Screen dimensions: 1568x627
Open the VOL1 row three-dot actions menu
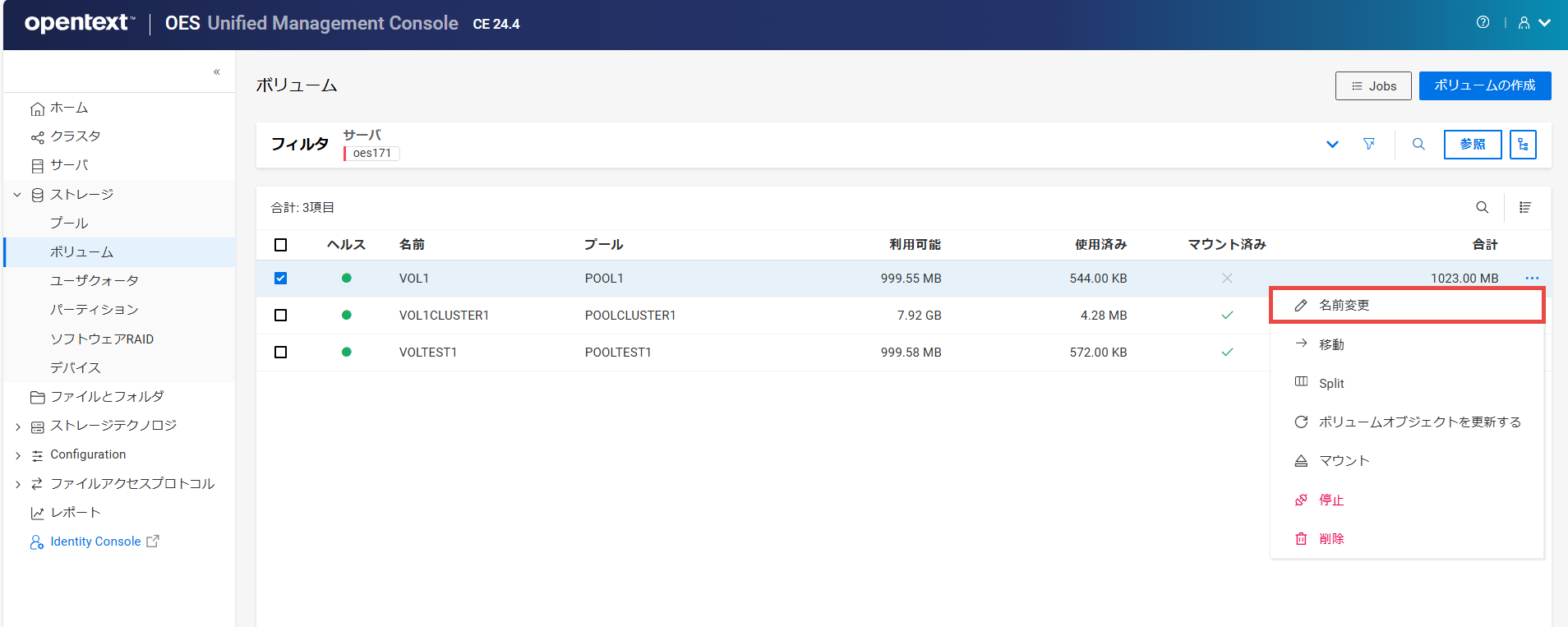click(x=1532, y=279)
